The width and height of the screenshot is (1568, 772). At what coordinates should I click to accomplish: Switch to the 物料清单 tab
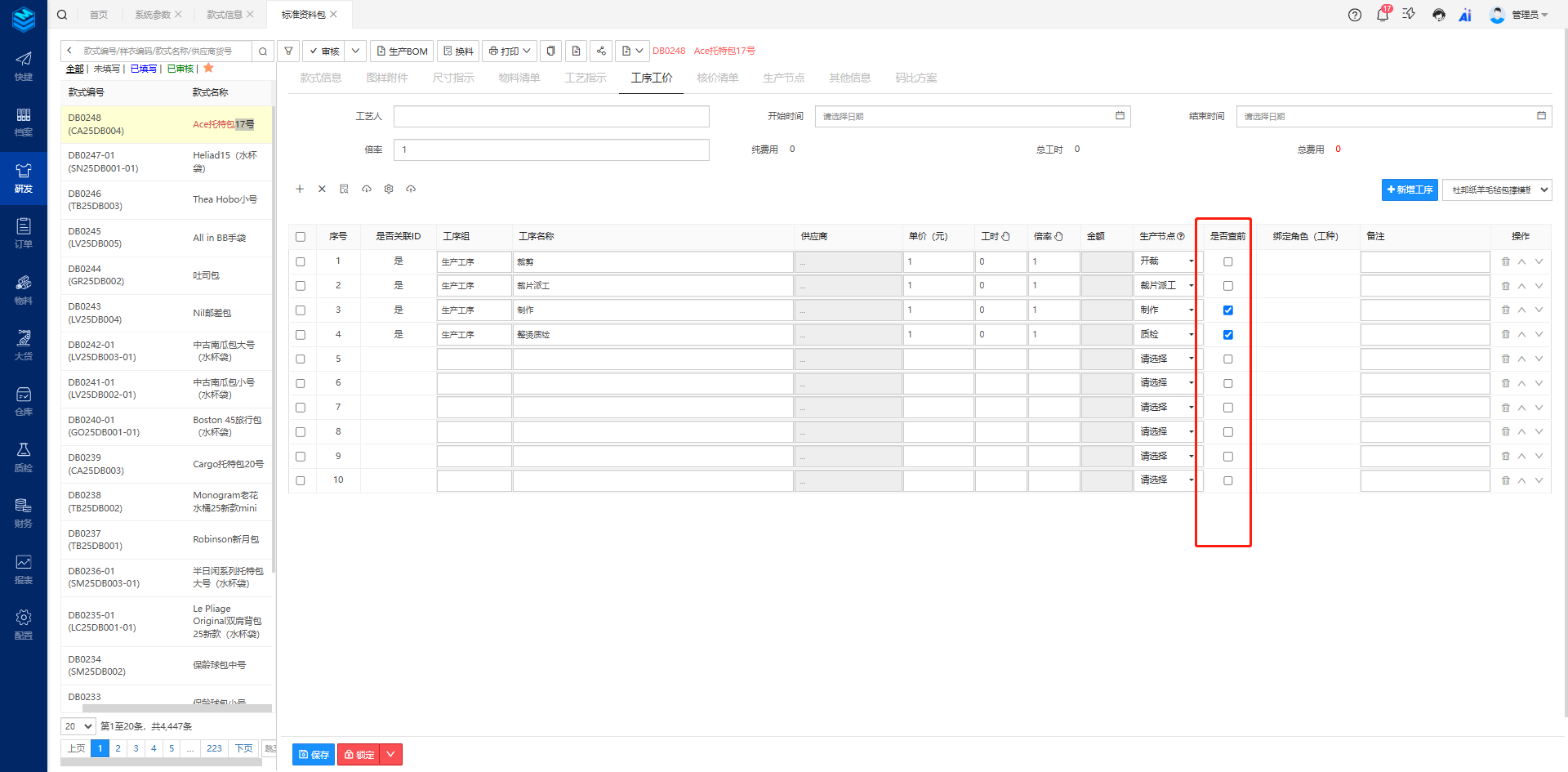pyautogui.click(x=519, y=78)
